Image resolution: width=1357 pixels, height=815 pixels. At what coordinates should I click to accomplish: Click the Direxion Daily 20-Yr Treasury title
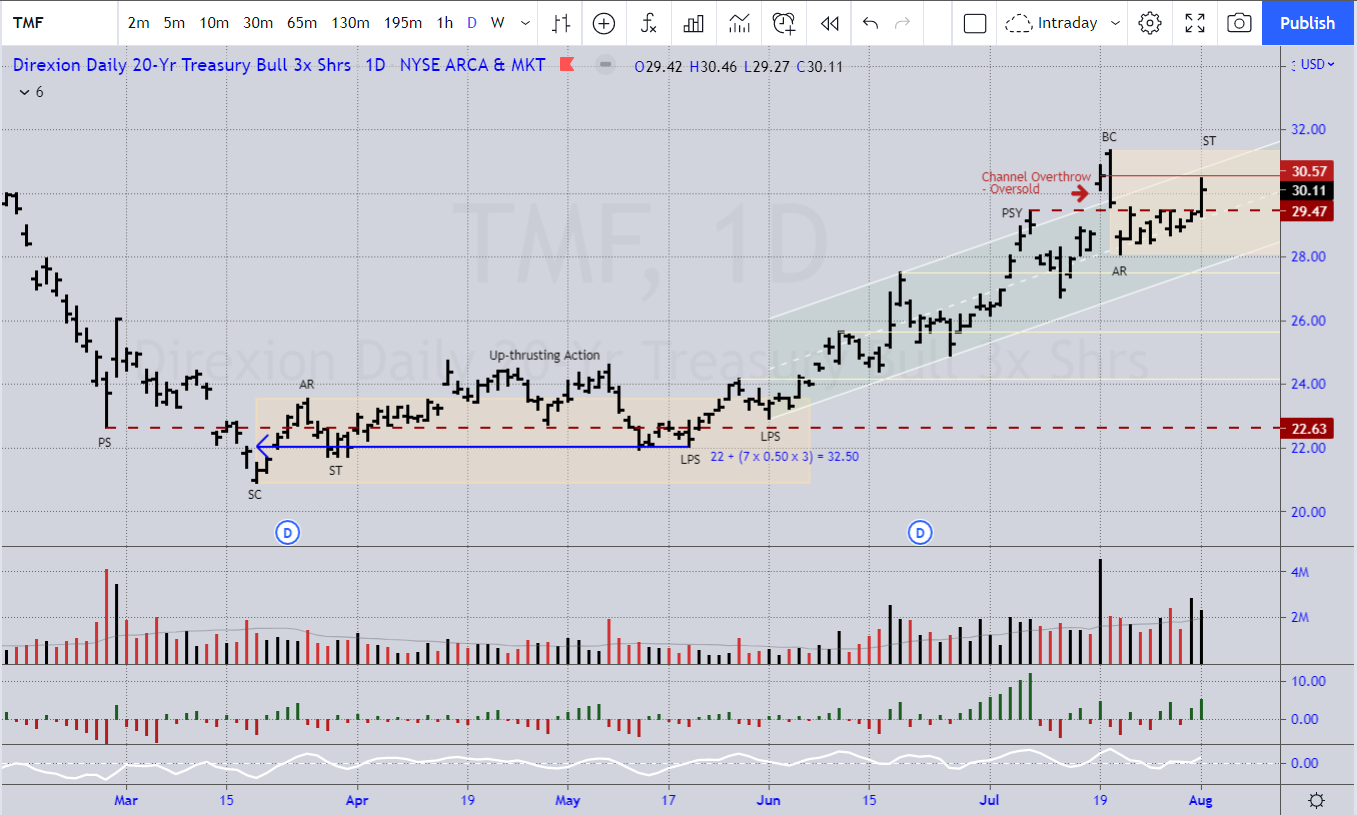coord(181,65)
